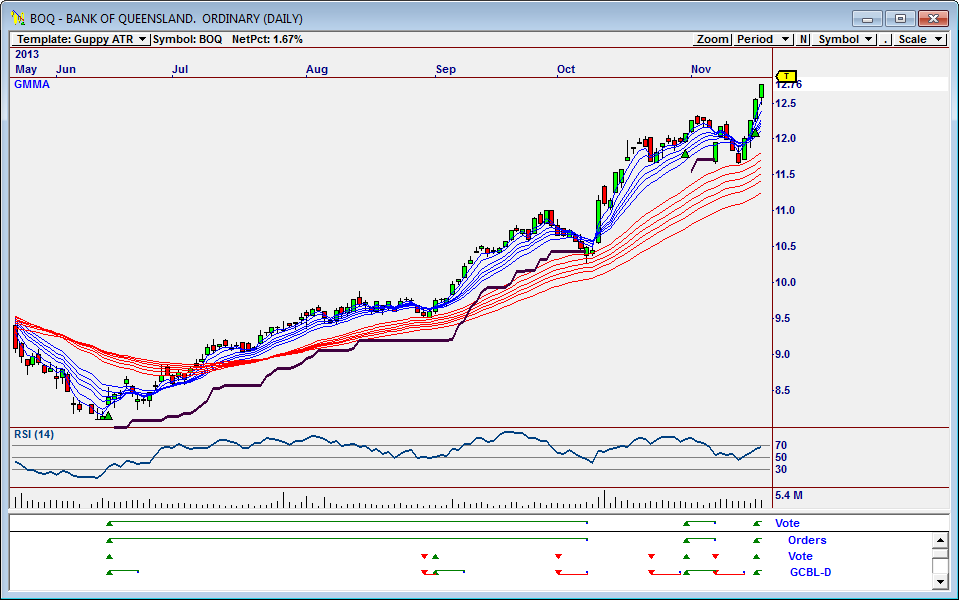This screenshot has width=959, height=600.
Task: Open the Period dropdown
Action: click(x=763, y=39)
